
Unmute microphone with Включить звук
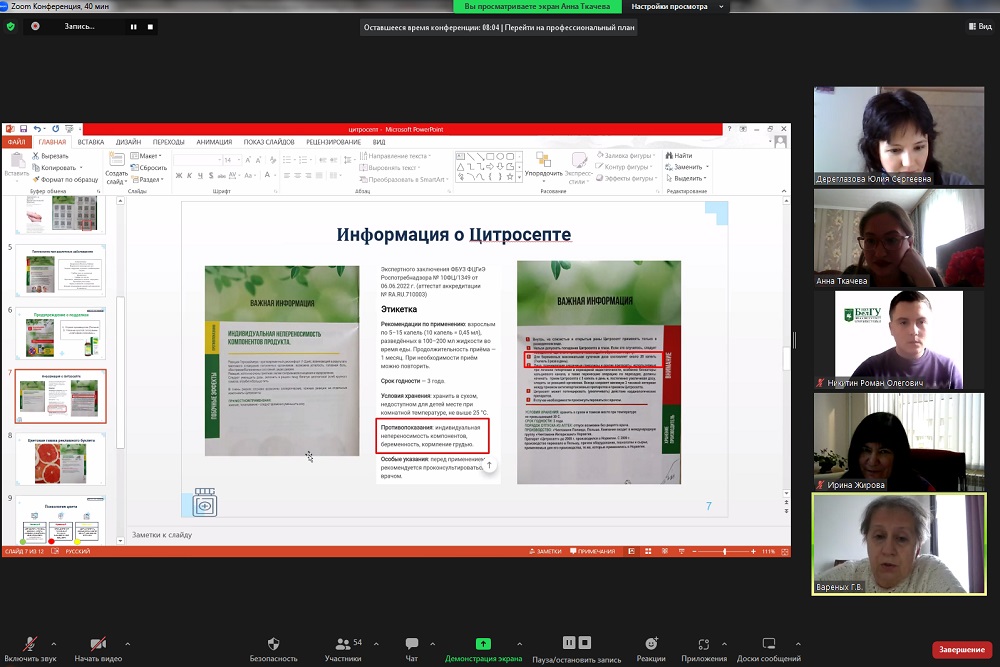click(x=28, y=644)
